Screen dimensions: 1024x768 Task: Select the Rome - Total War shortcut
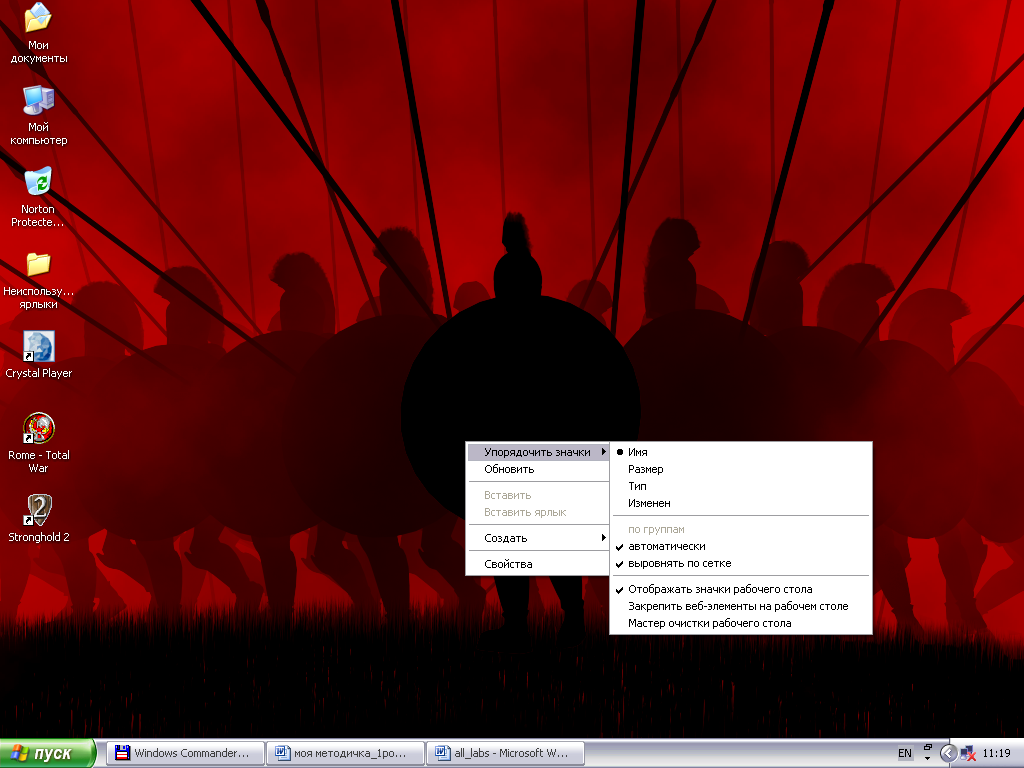pyautogui.click(x=39, y=443)
